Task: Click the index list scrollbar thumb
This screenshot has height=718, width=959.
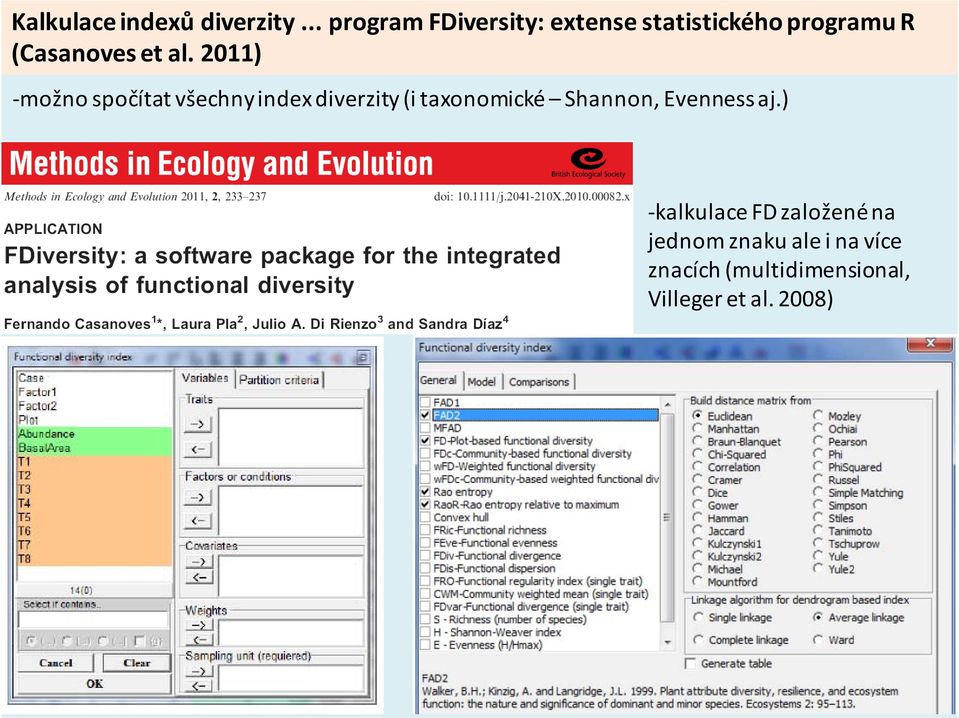Action: [x=667, y=517]
